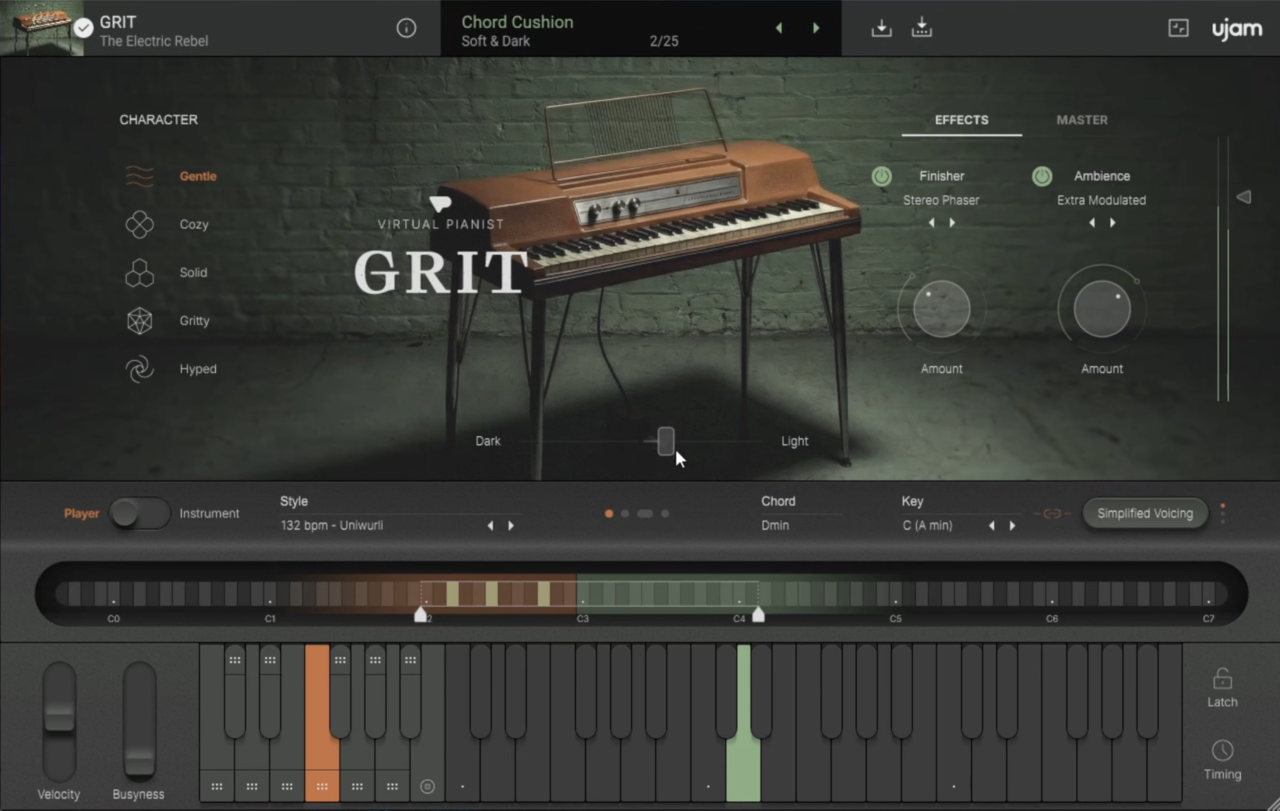The height and width of the screenshot is (811, 1280).
Task: Click the save-as preset icon
Action: 922,28
